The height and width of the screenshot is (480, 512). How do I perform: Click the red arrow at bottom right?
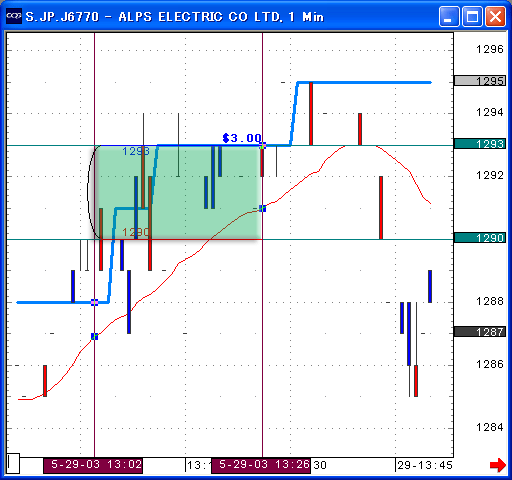(x=498, y=465)
